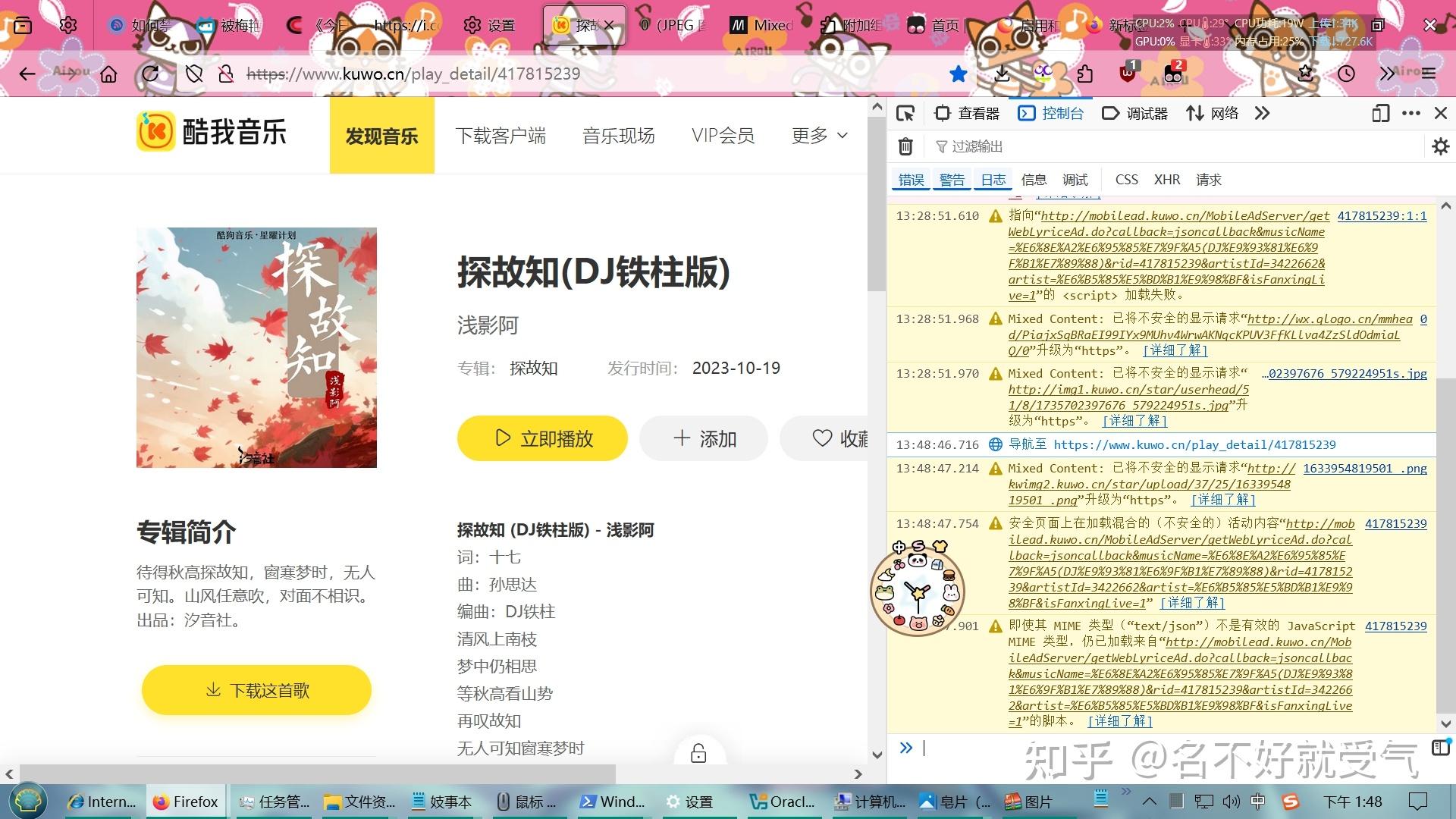Show hidden tray icons arrow
Viewport: 1456px width, 819px height.
point(1150,802)
